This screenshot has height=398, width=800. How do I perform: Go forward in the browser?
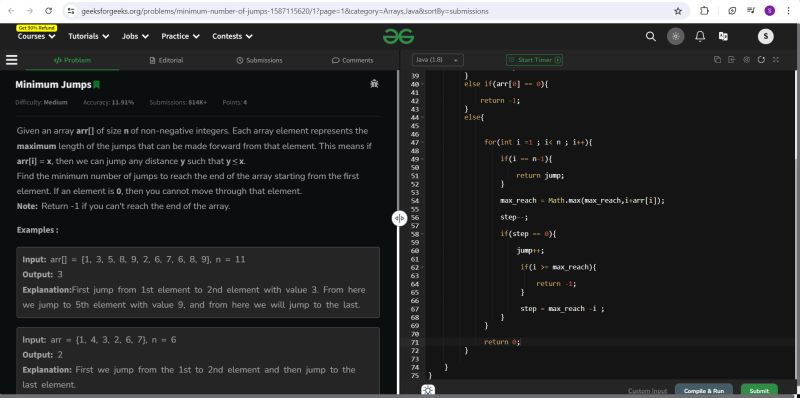(30, 11)
